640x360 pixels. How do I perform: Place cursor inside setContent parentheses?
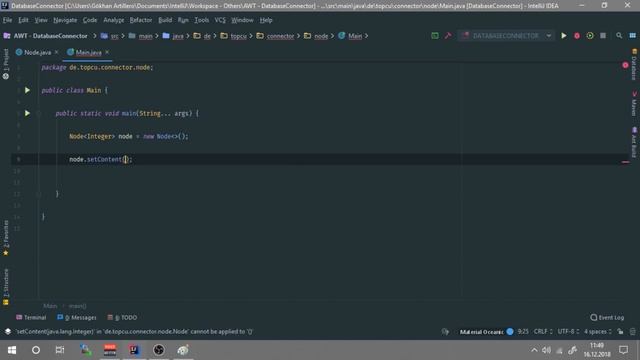(x=126, y=160)
